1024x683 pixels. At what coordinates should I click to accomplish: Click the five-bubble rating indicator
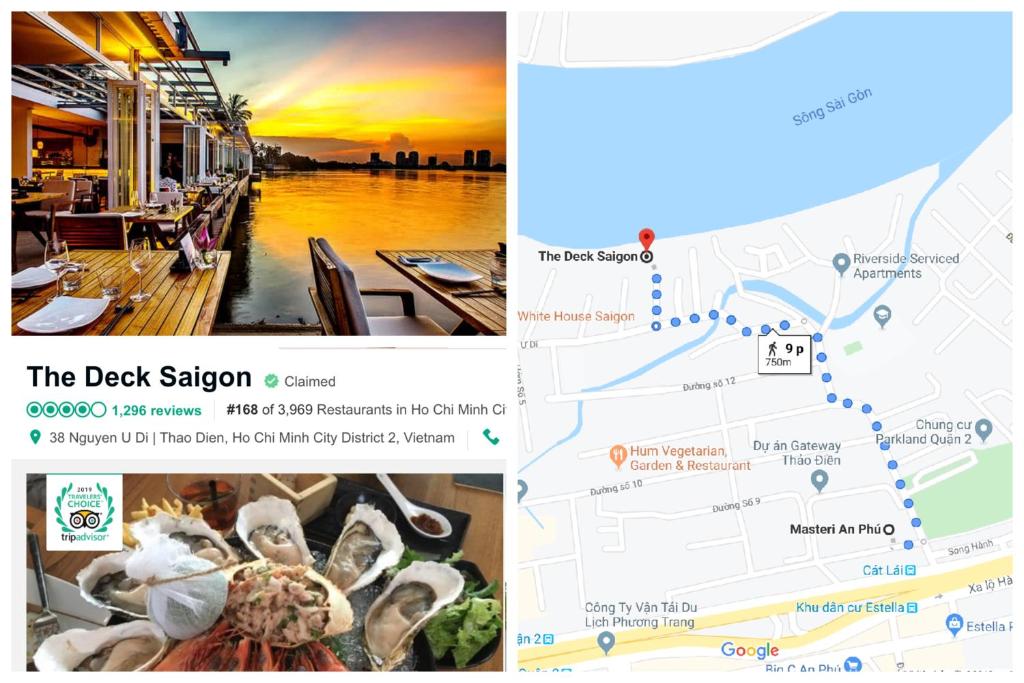pyautogui.click(x=66, y=409)
